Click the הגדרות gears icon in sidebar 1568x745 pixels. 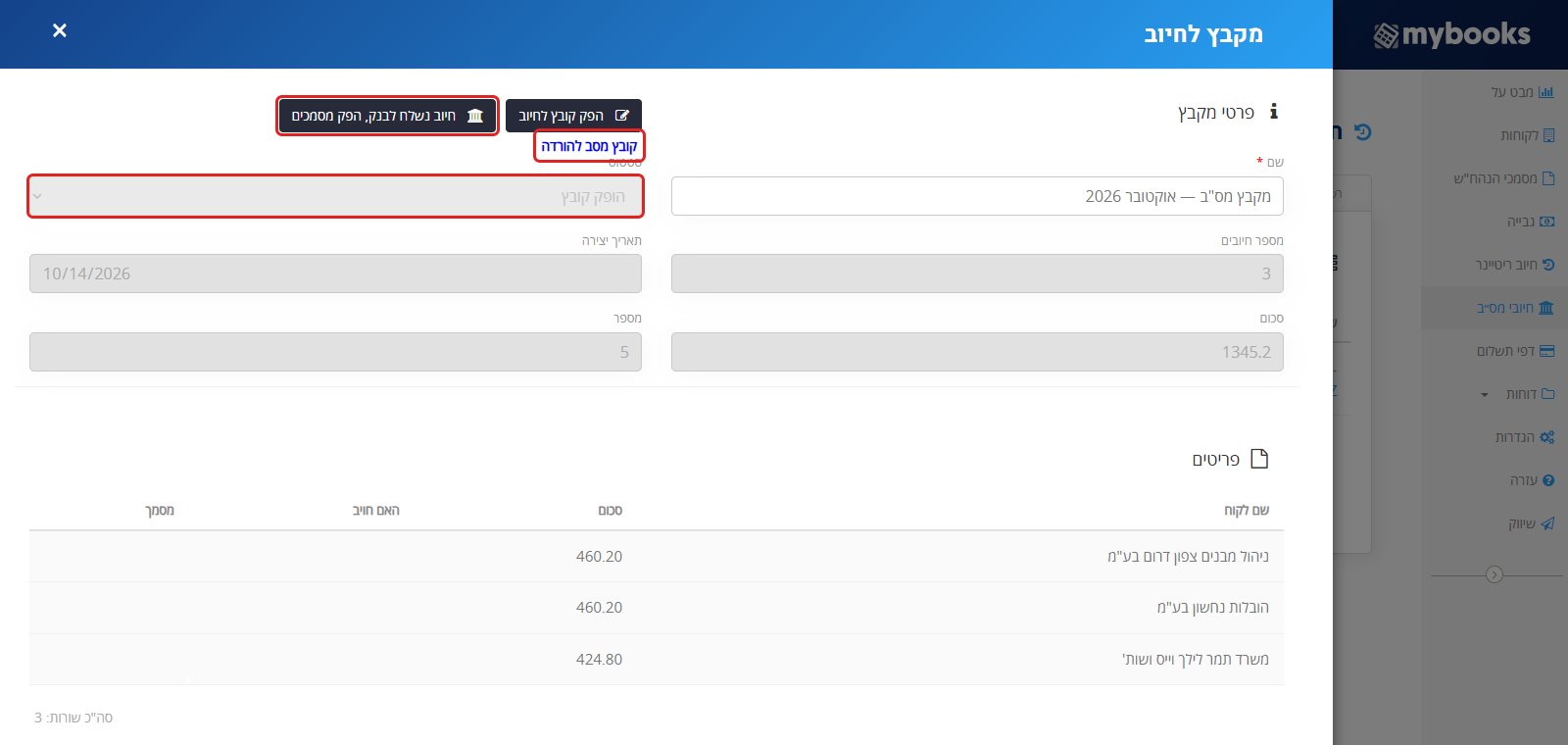[x=1547, y=437]
